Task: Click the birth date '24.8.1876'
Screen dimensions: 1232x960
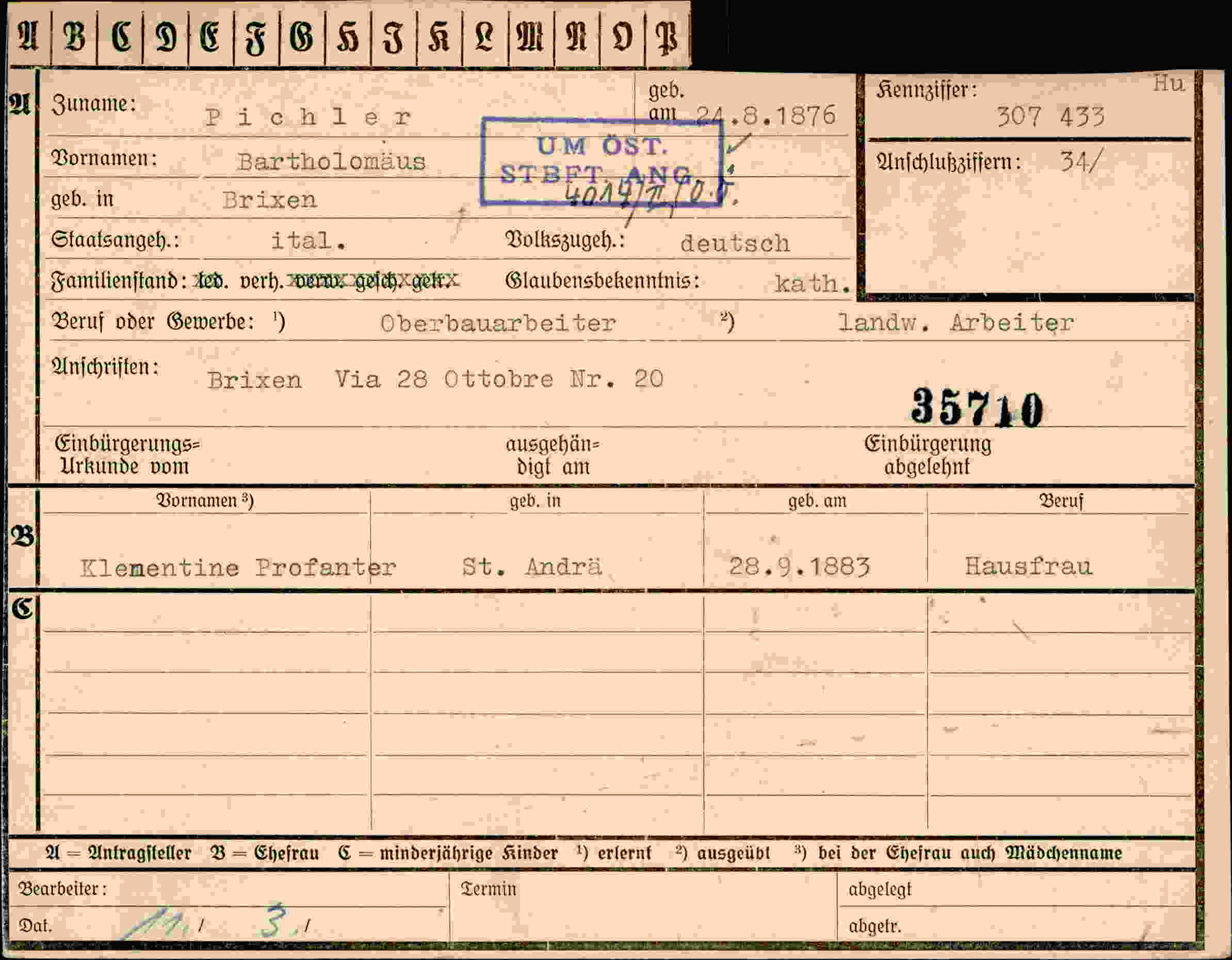Action: click(x=766, y=116)
